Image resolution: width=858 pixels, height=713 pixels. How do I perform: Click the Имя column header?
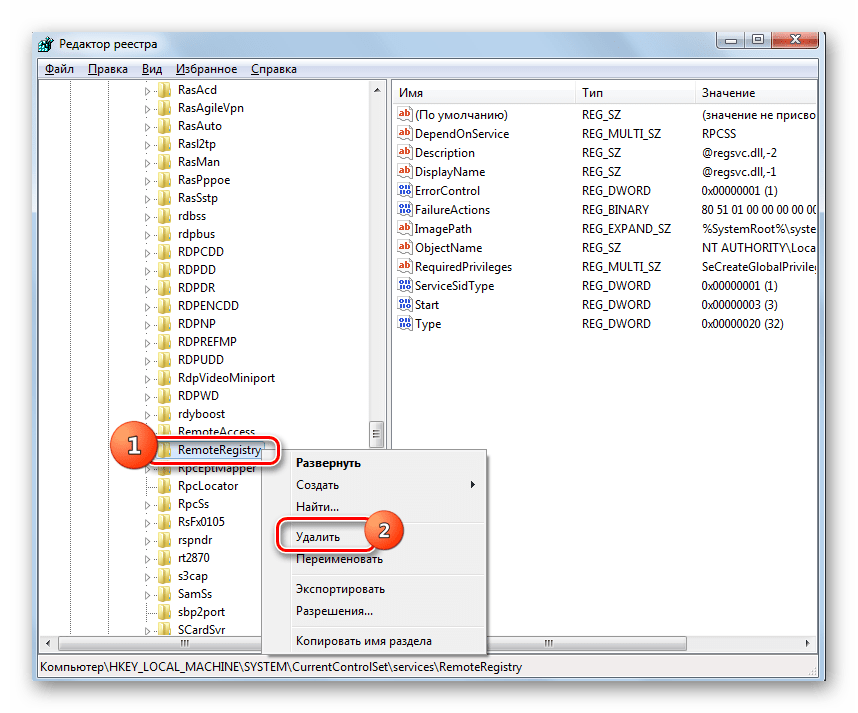click(x=480, y=93)
